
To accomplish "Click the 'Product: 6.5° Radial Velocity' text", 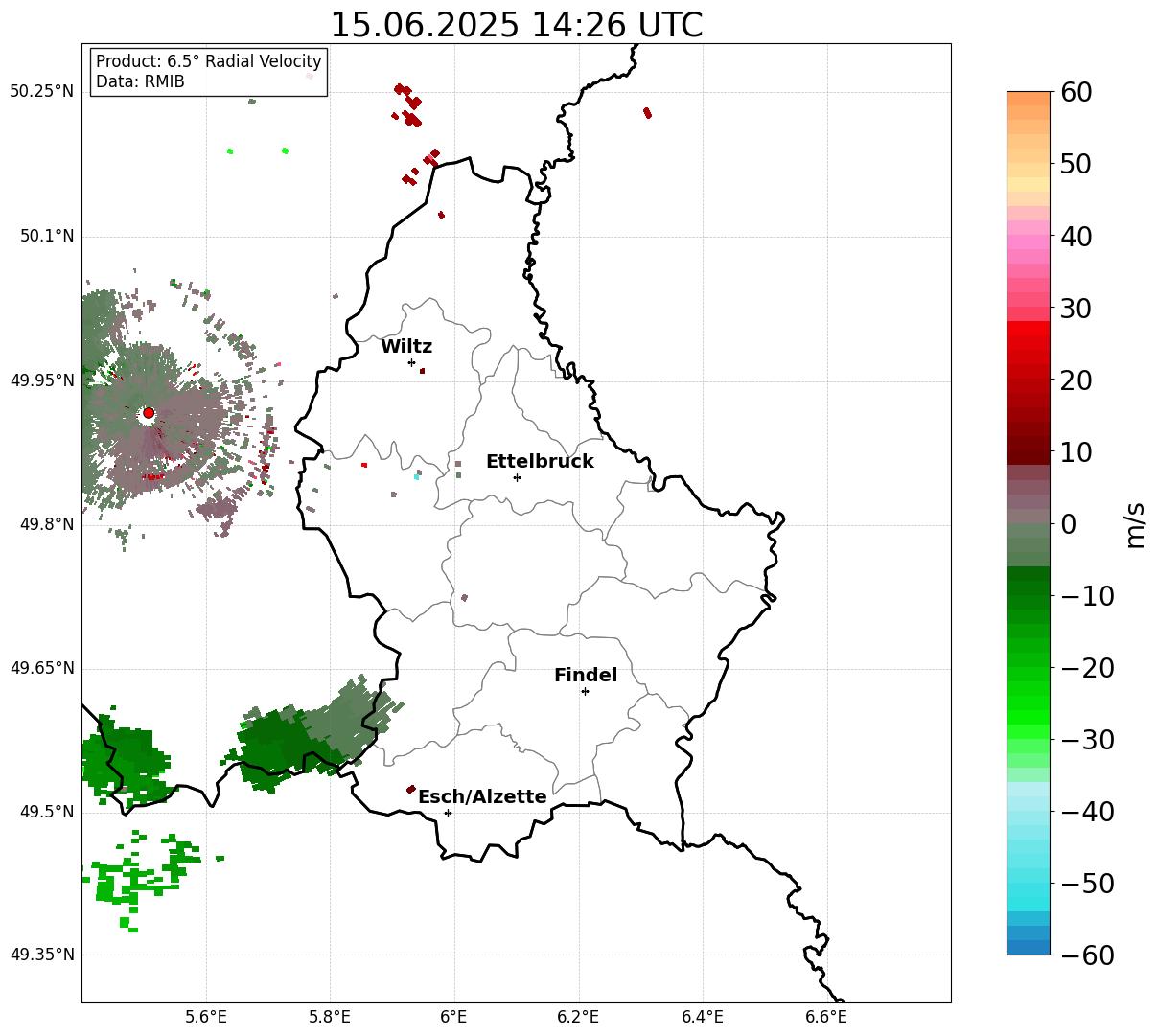I will [x=209, y=61].
